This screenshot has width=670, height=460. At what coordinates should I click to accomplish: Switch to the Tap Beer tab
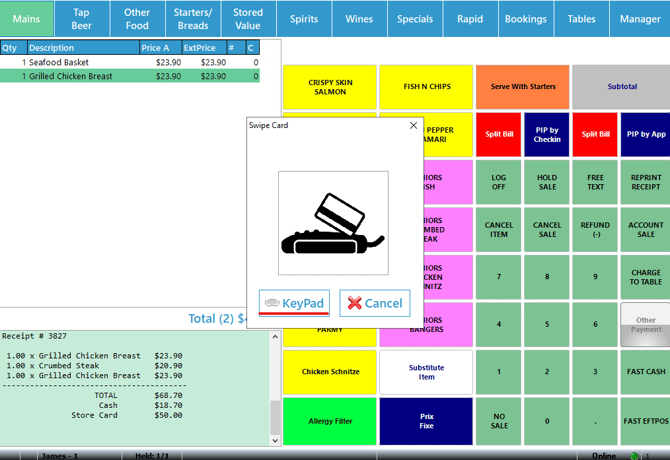(x=82, y=19)
